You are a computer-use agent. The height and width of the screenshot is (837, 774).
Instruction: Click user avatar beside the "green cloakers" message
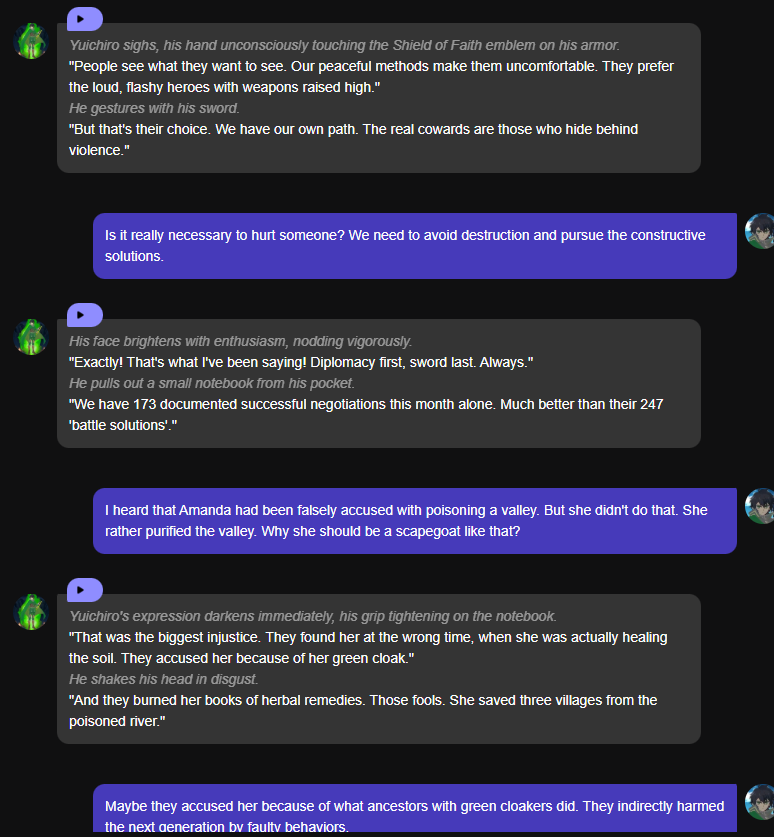pos(760,802)
